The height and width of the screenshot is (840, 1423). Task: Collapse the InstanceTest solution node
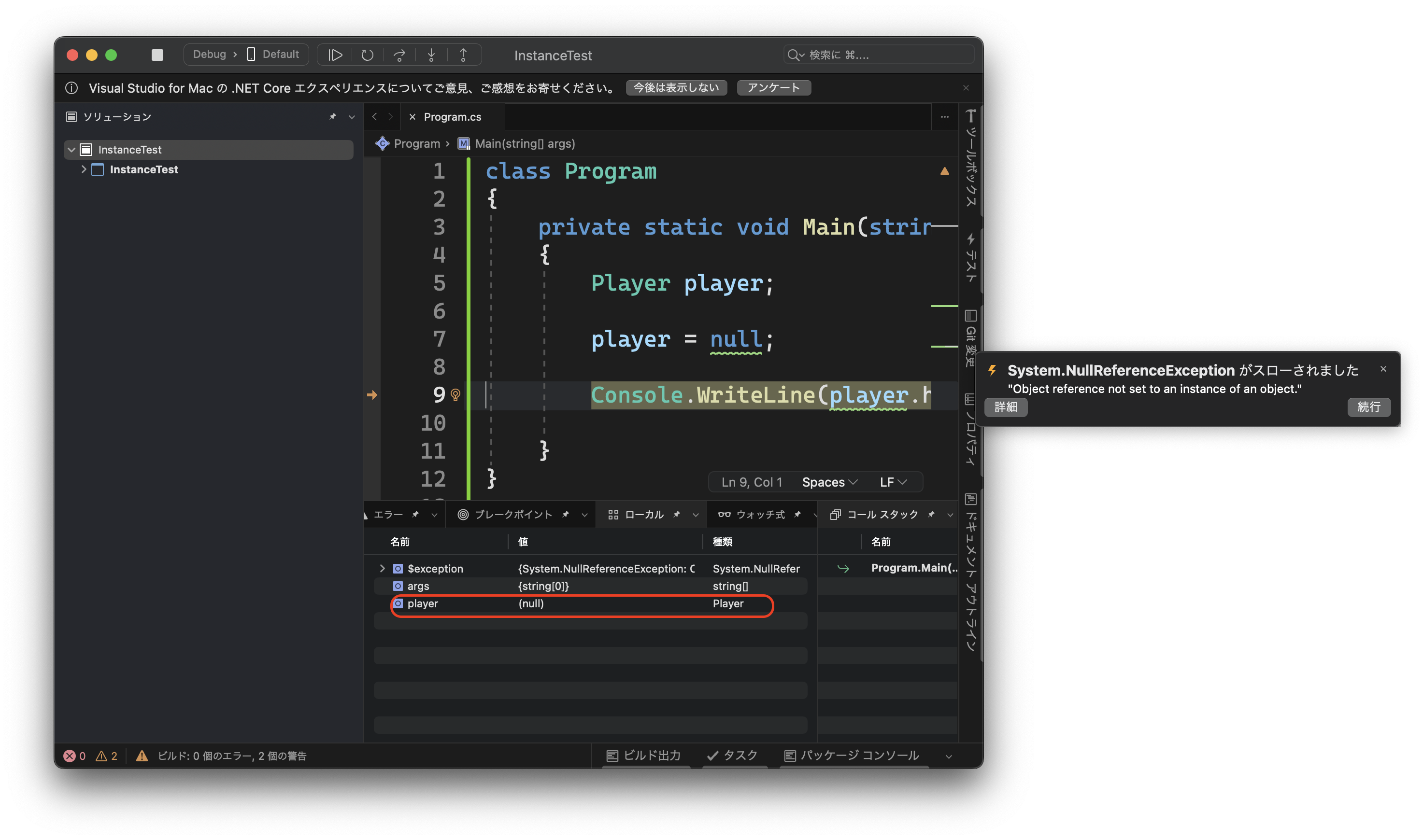click(72, 150)
